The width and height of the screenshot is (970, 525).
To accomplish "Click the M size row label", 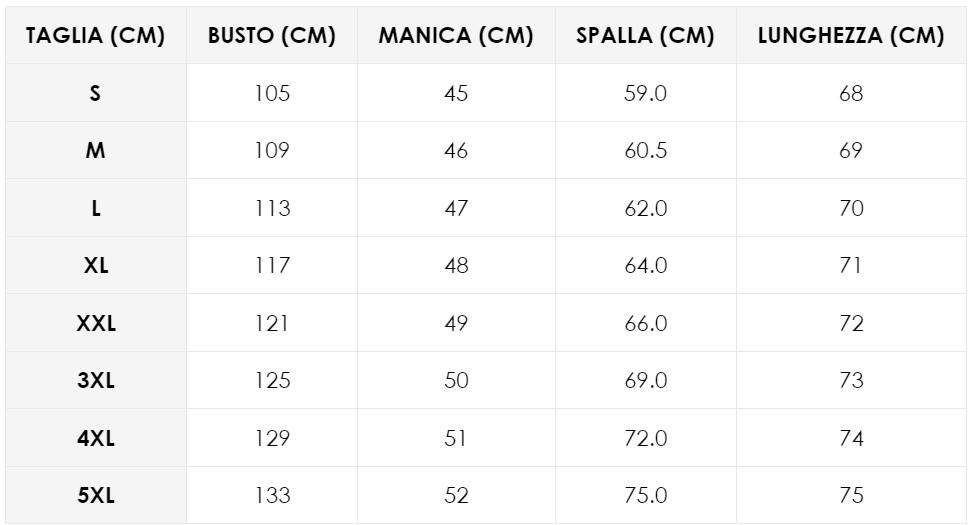I will 96,150.
